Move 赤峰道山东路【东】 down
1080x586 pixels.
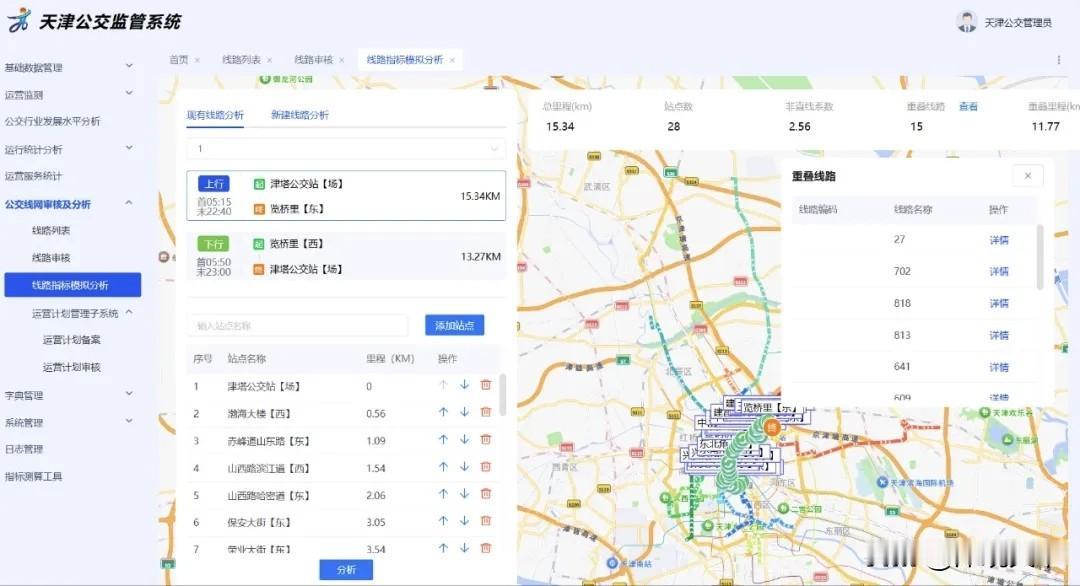(x=464, y=439)
